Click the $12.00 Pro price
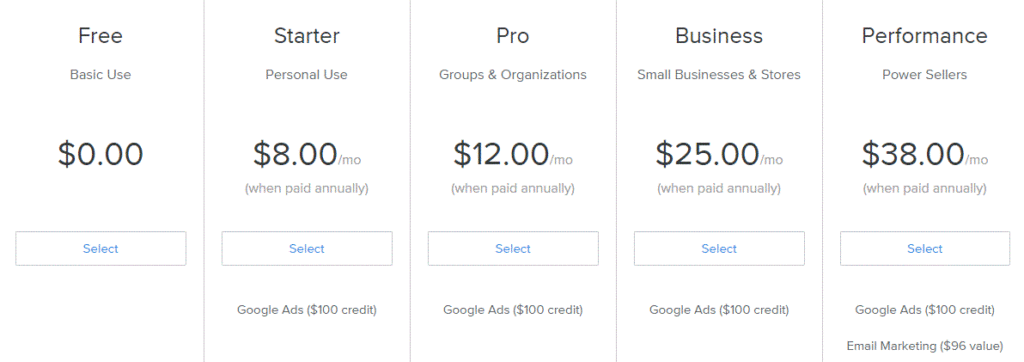 point(501,154)
